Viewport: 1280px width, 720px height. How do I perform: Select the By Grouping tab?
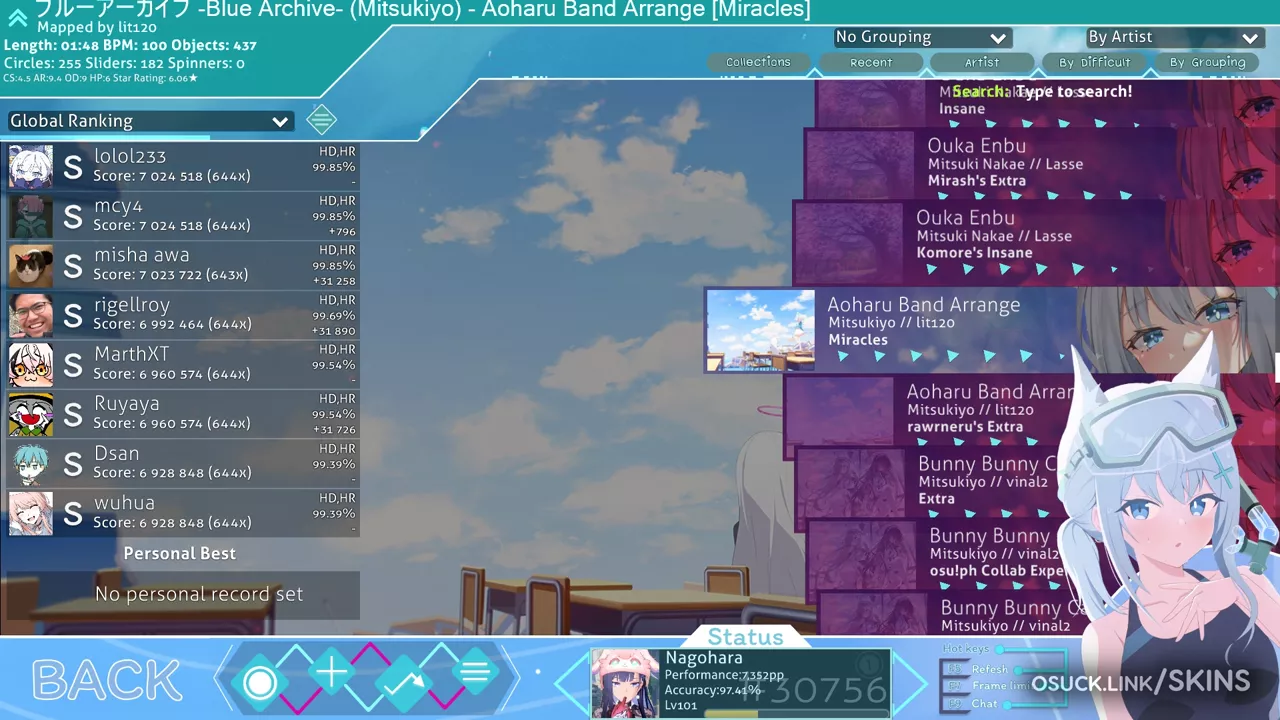coord(1207,62)
